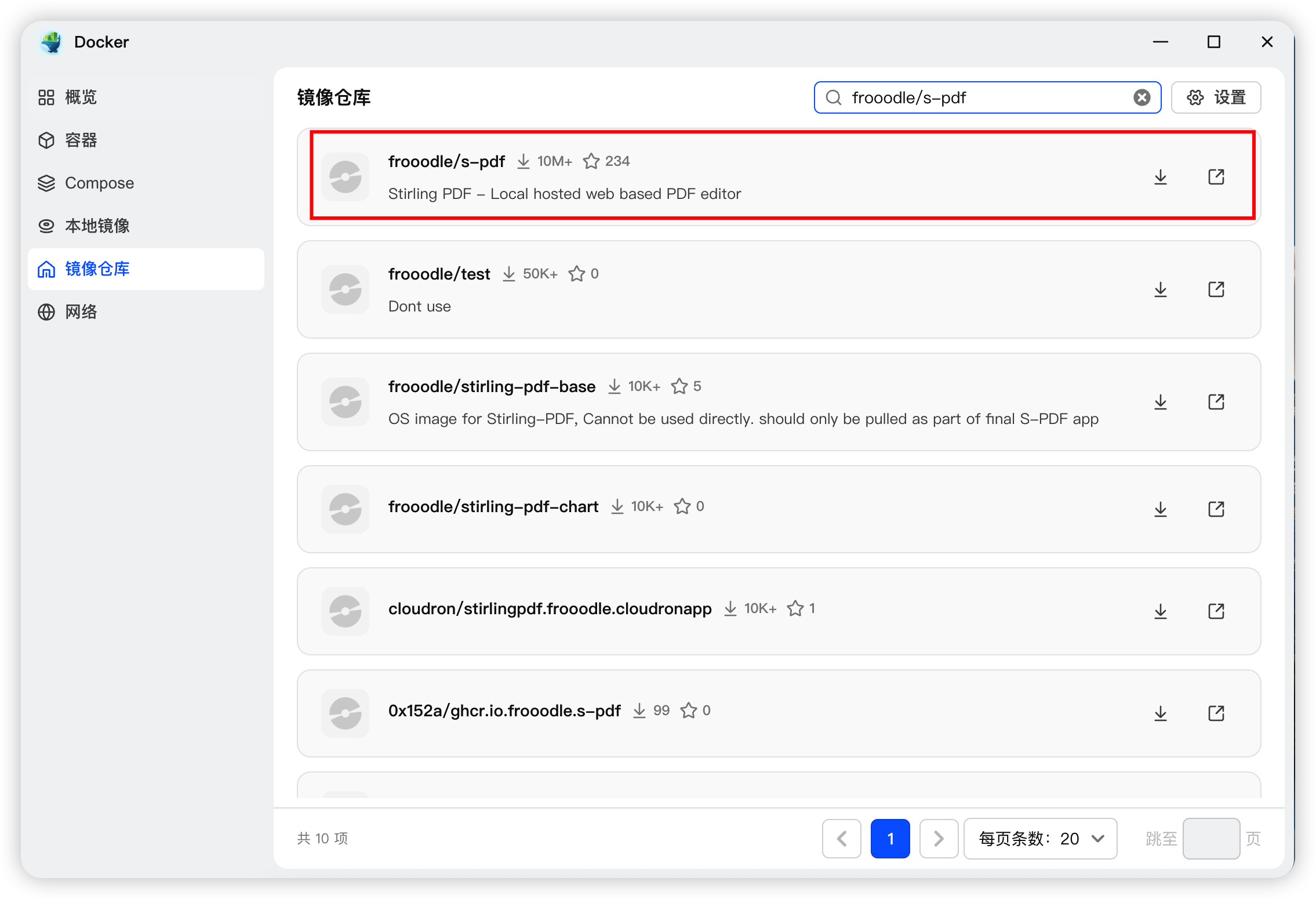Image resolution: width=1316 pixels, height=899 pixels.
Task: Download the frooodle/s-pdf image
Action: tap(1160, 177)
